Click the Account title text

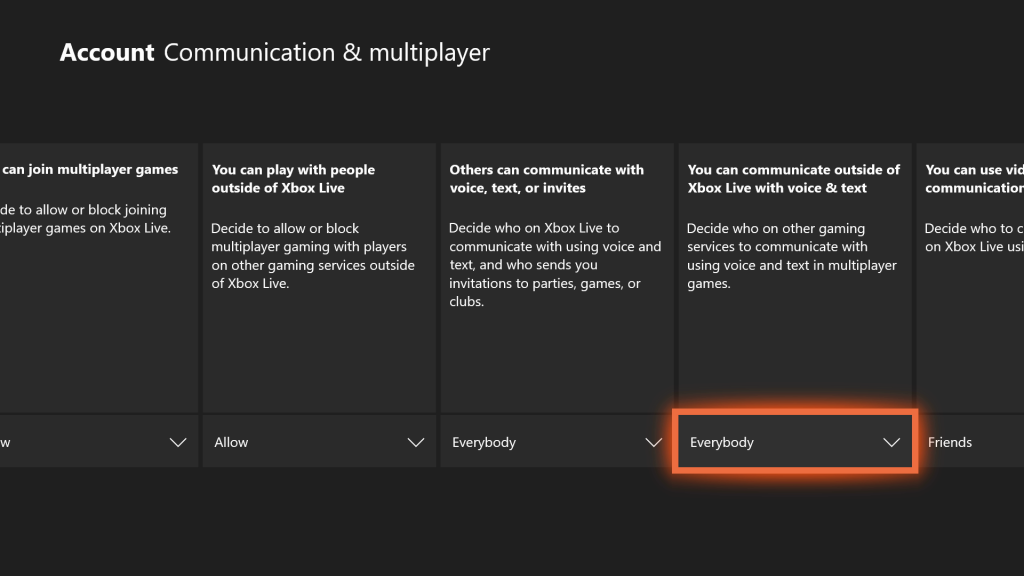click(107, 52)
